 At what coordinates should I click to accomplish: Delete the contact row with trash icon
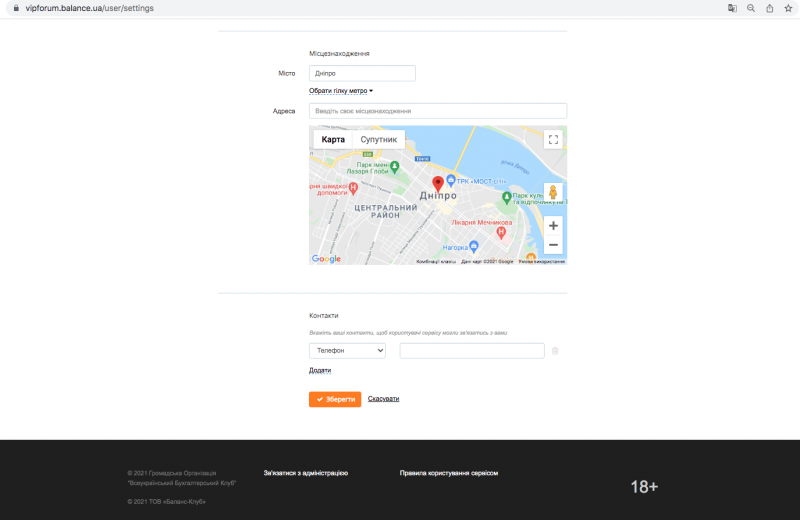[555, 351]
